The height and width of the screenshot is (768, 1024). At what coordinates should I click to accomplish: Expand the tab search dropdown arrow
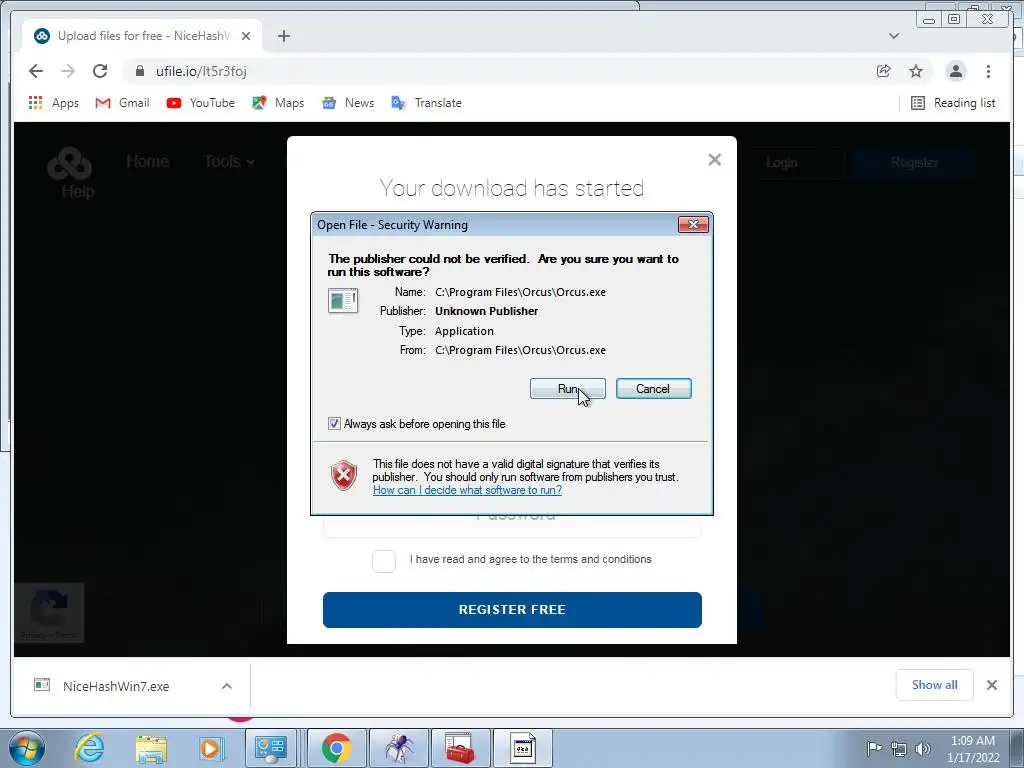[894, 36]
